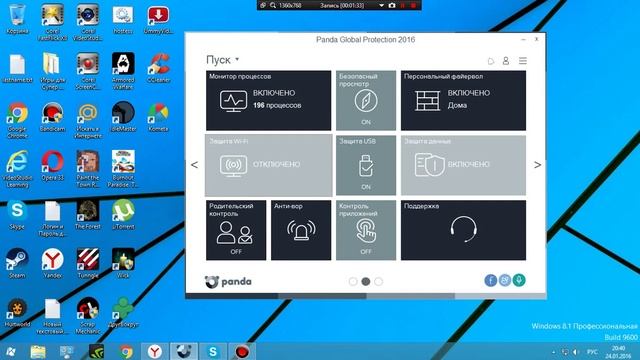Click the magnifier icon in recorder bar
The width and height of the screenshot is (640, 360).
(273, 5)
